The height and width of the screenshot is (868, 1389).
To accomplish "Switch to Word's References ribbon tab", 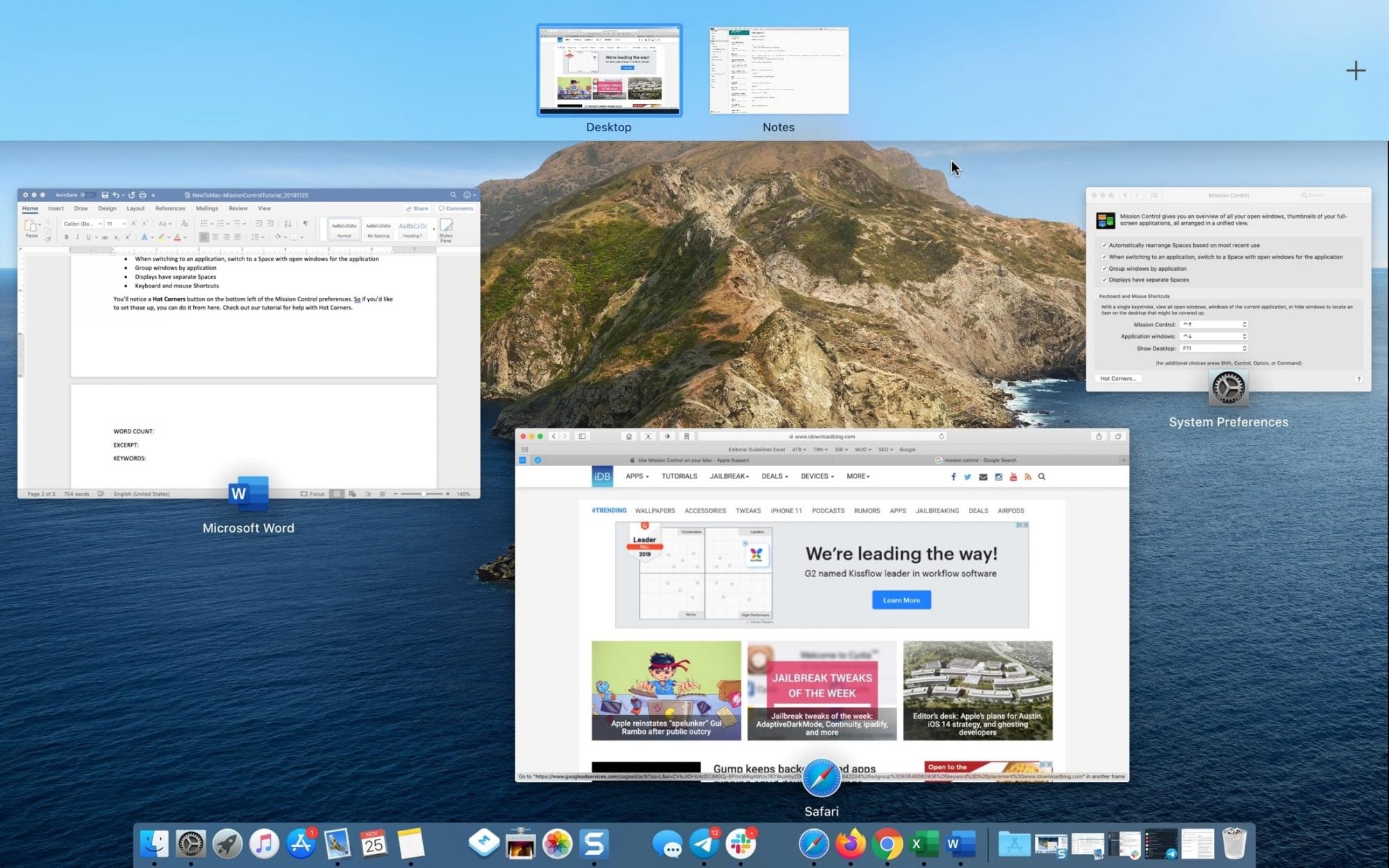I will (169, 208).
